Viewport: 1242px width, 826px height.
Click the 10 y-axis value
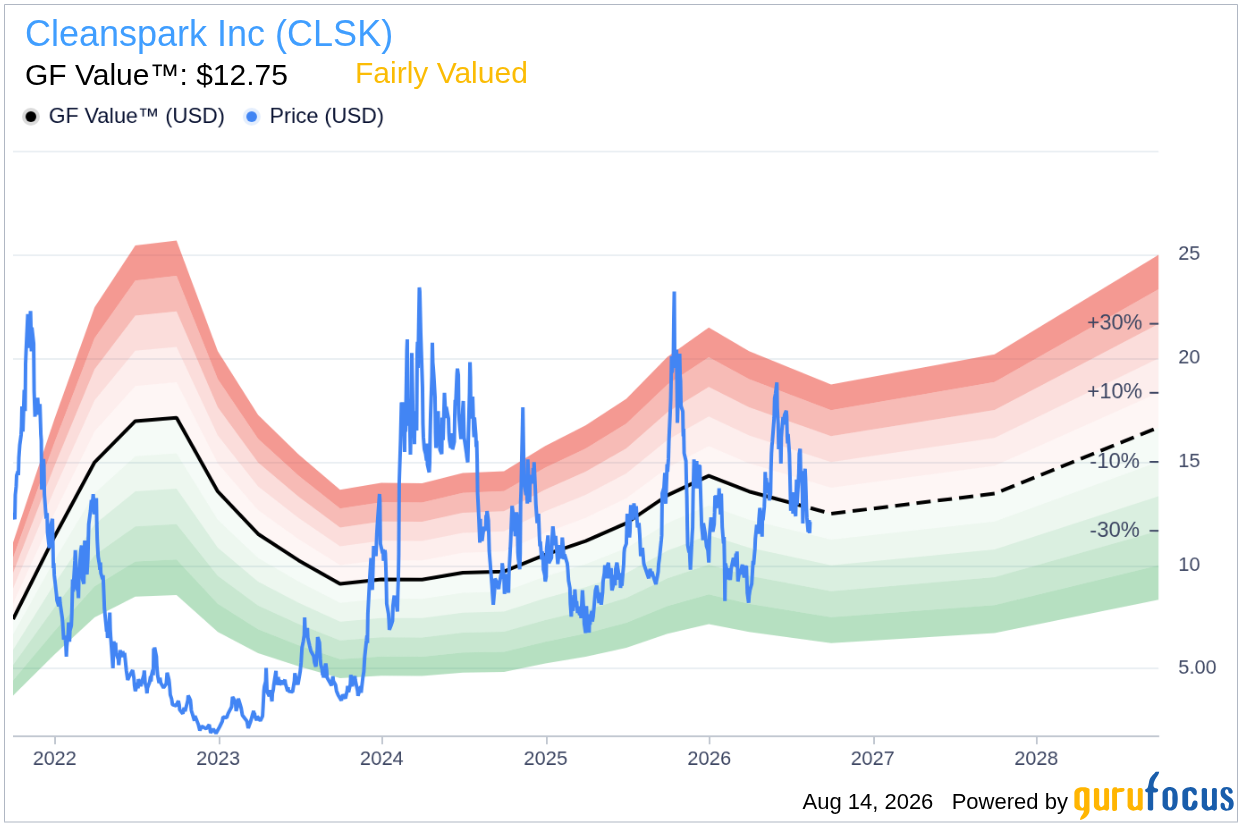[x=1189, y=564]
